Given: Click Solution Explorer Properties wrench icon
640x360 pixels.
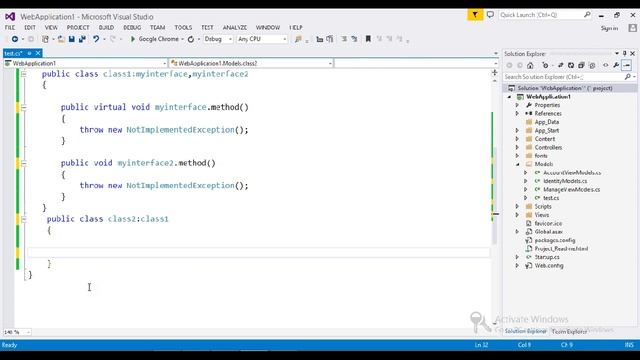Looking at the screenshot, I should [616, 65].
